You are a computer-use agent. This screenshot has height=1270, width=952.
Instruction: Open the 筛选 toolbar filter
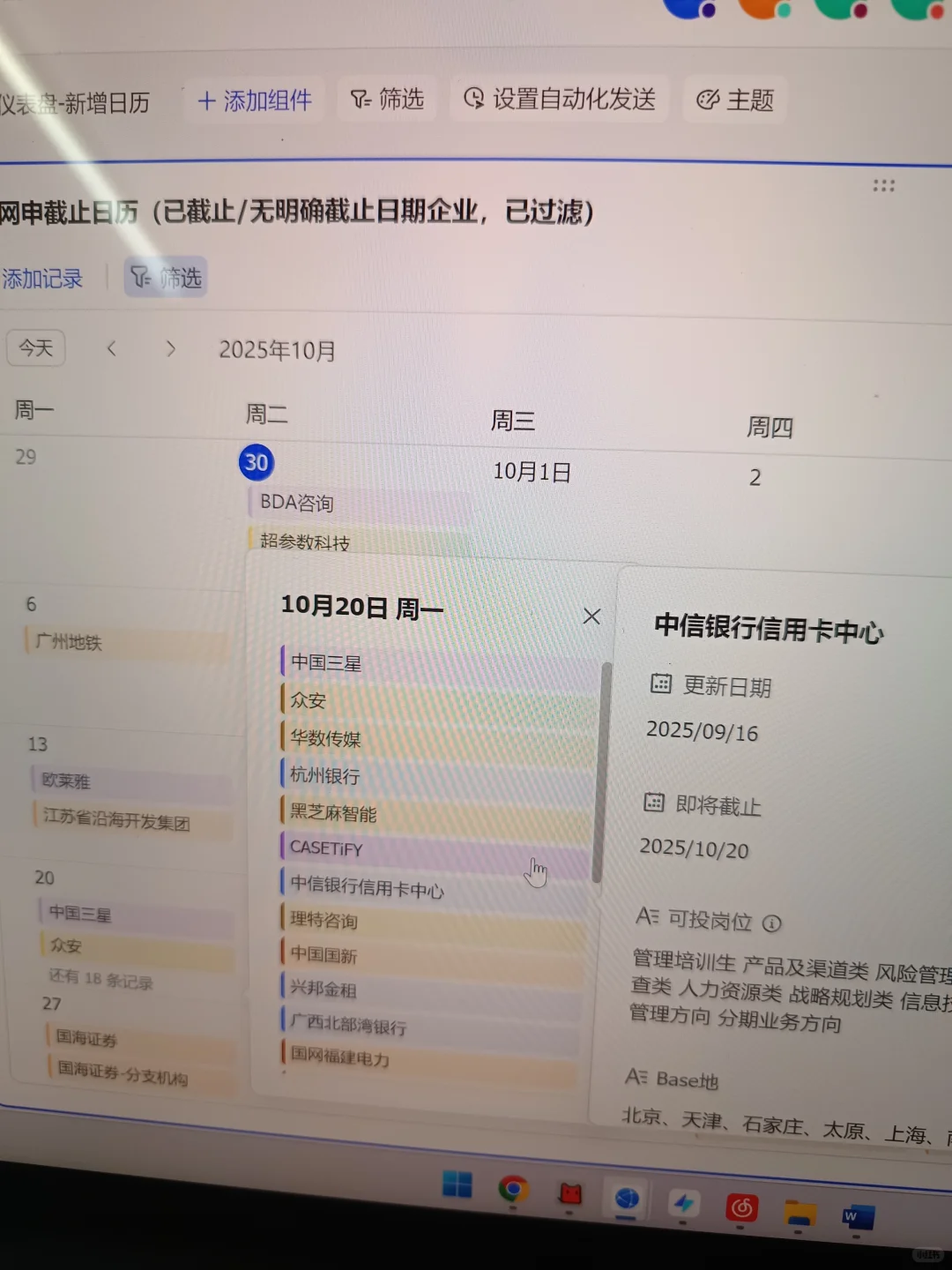[x=387, y=99]
